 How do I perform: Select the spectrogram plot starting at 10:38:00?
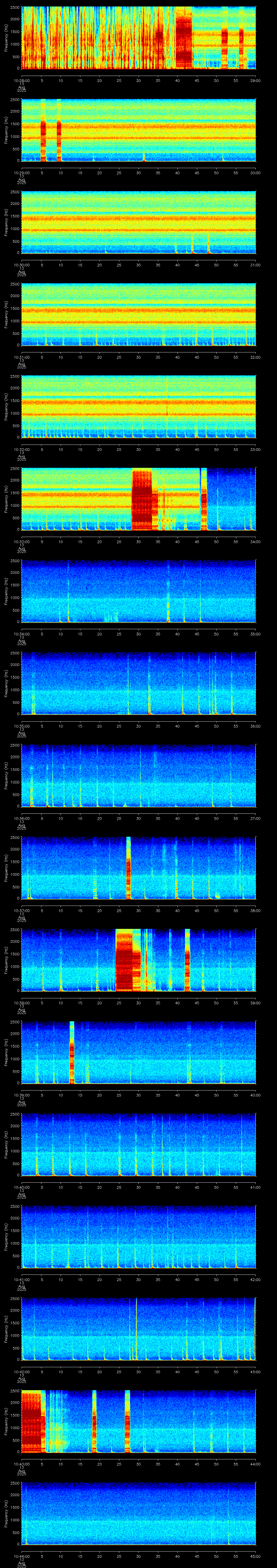pyautogui.click(x=138, y=960)
